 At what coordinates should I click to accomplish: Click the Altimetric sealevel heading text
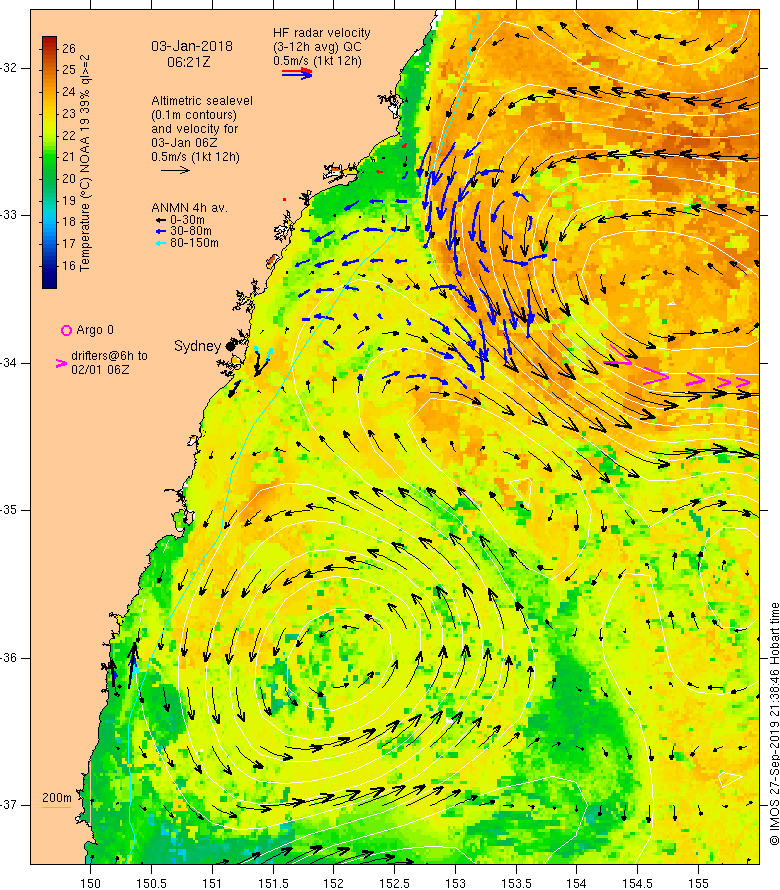click(202, 100)
